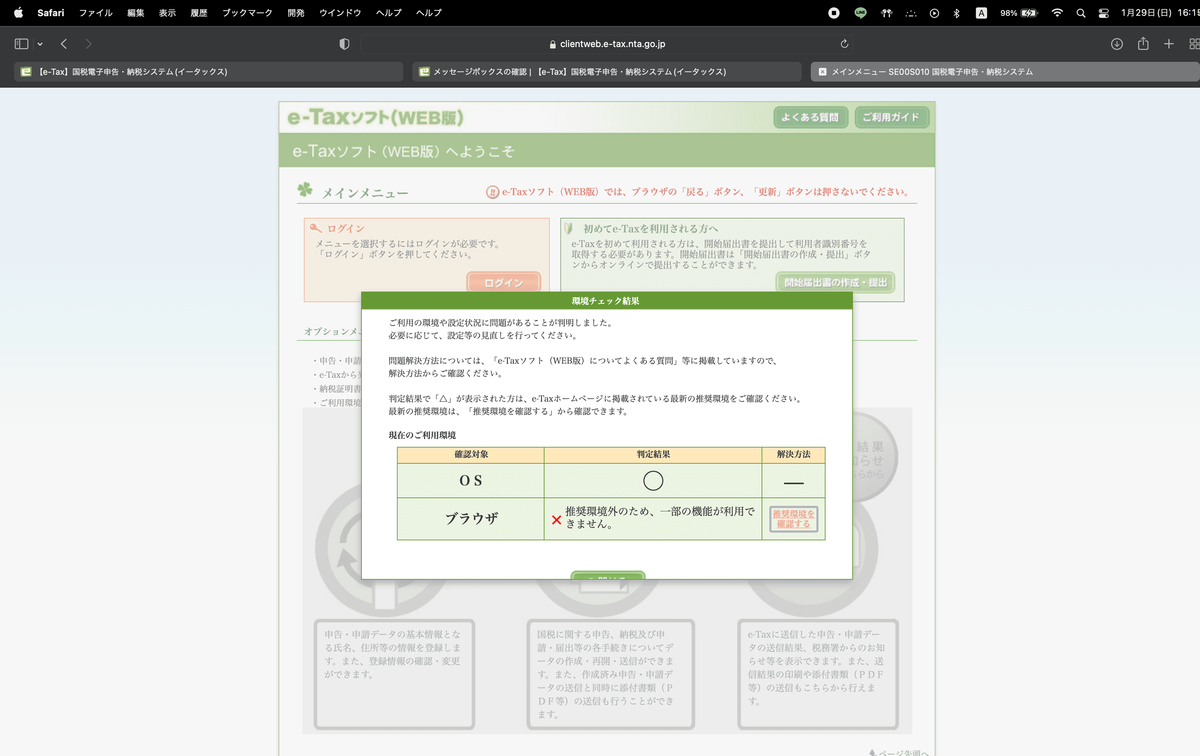Open the Apple menu
The image size is (1200, 756).
coord(17,13)
